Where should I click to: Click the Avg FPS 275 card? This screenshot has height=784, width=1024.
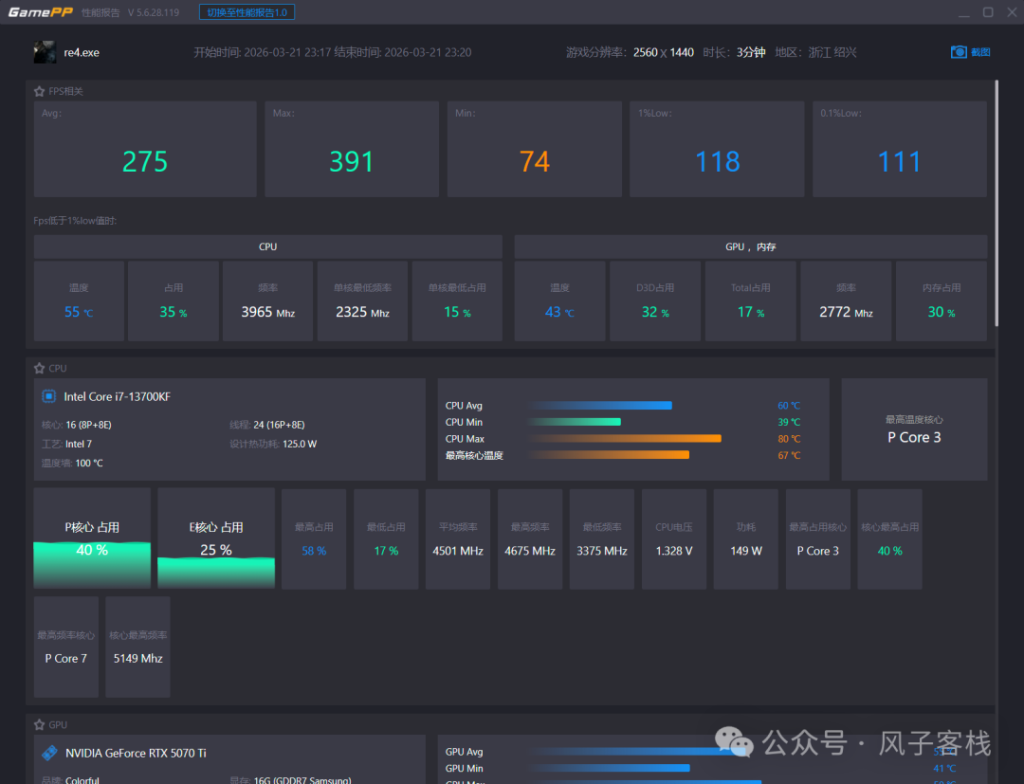[145, 149]
